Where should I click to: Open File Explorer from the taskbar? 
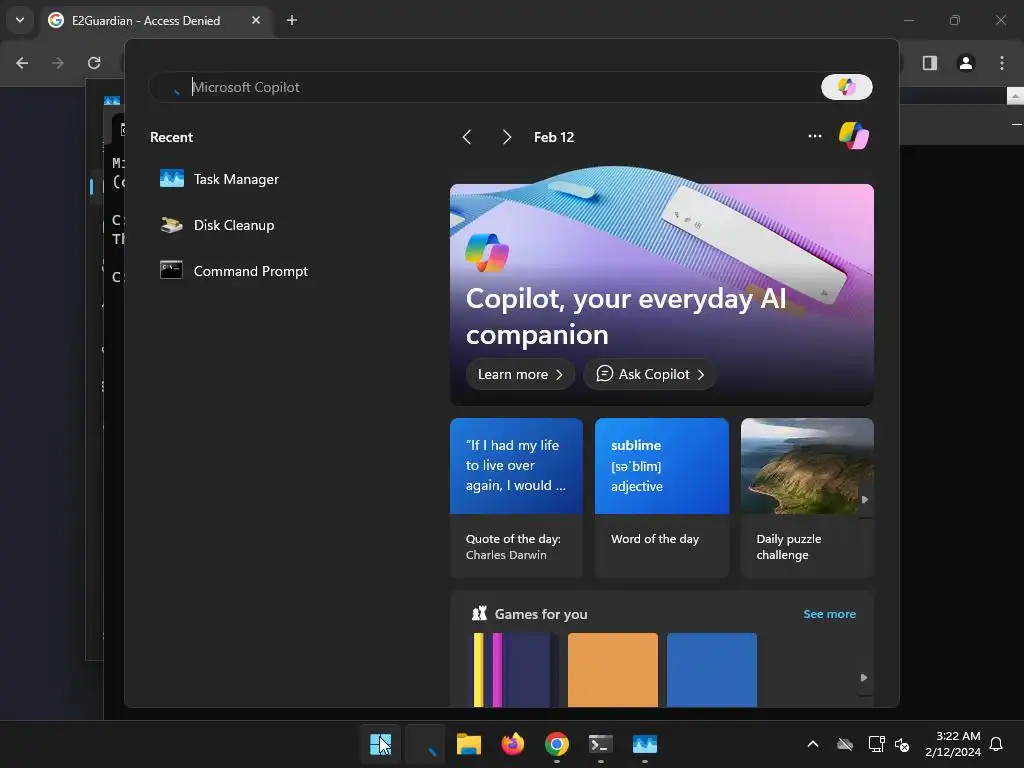click(x=469, y=744)
